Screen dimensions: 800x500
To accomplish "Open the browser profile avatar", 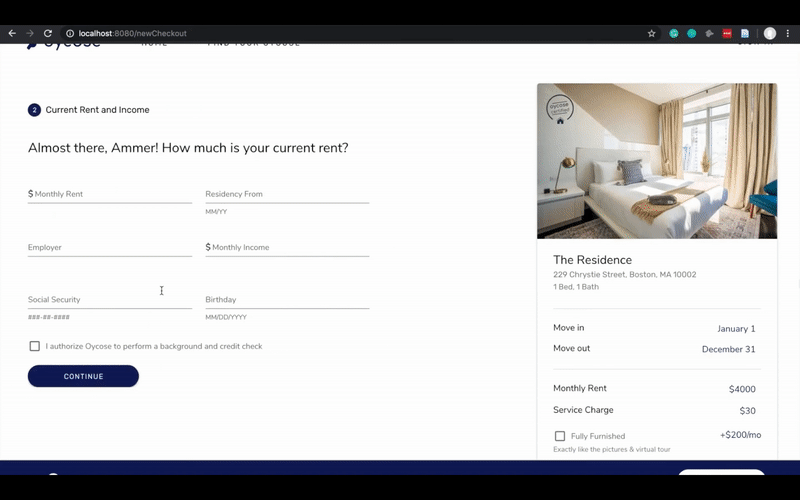I will tap(770, 33).
